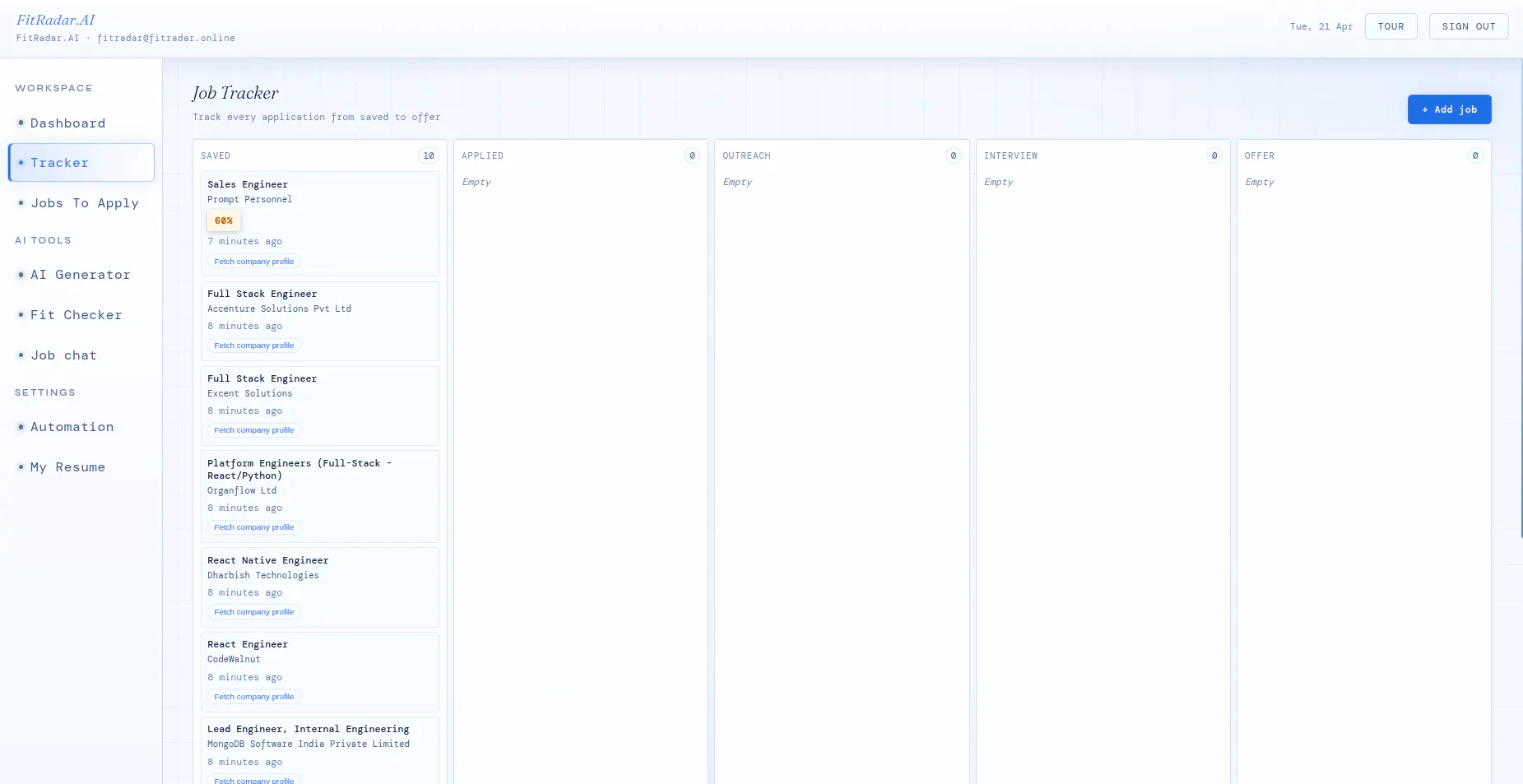Click the SAVED column header
This screenshot has width=1523, height=784.
(216, 155)
